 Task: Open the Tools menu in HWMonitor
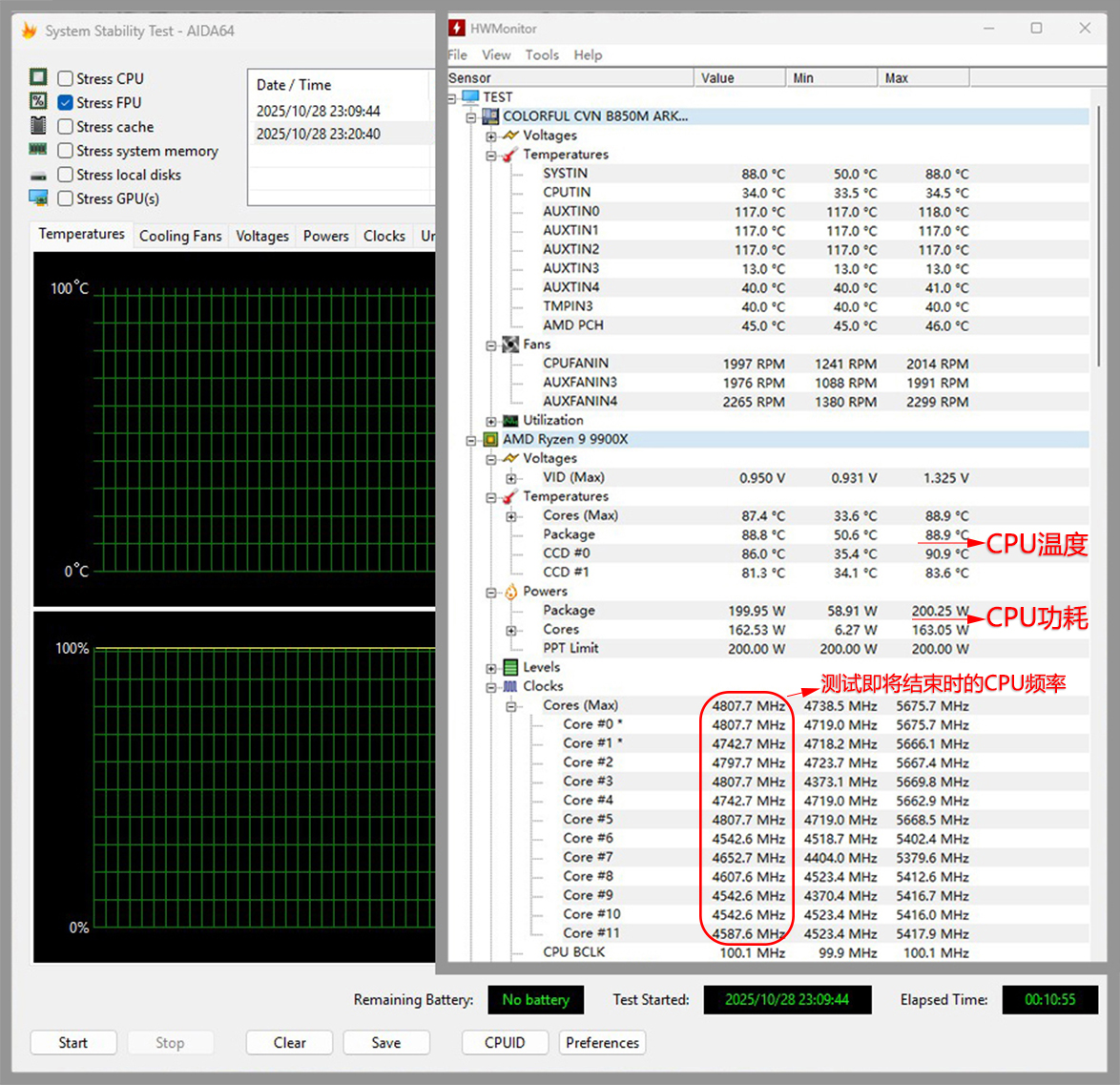coord(542,55)
